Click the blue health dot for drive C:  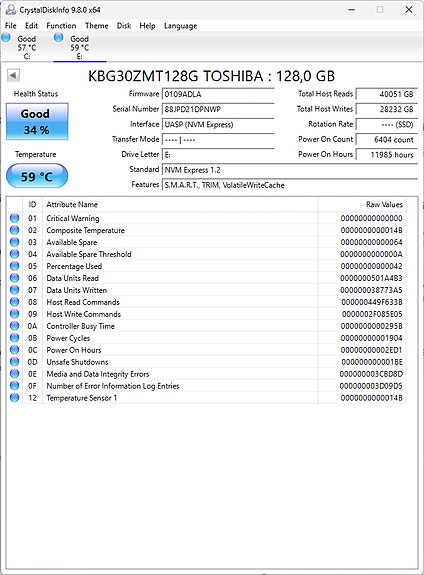(x=6, y=37)
